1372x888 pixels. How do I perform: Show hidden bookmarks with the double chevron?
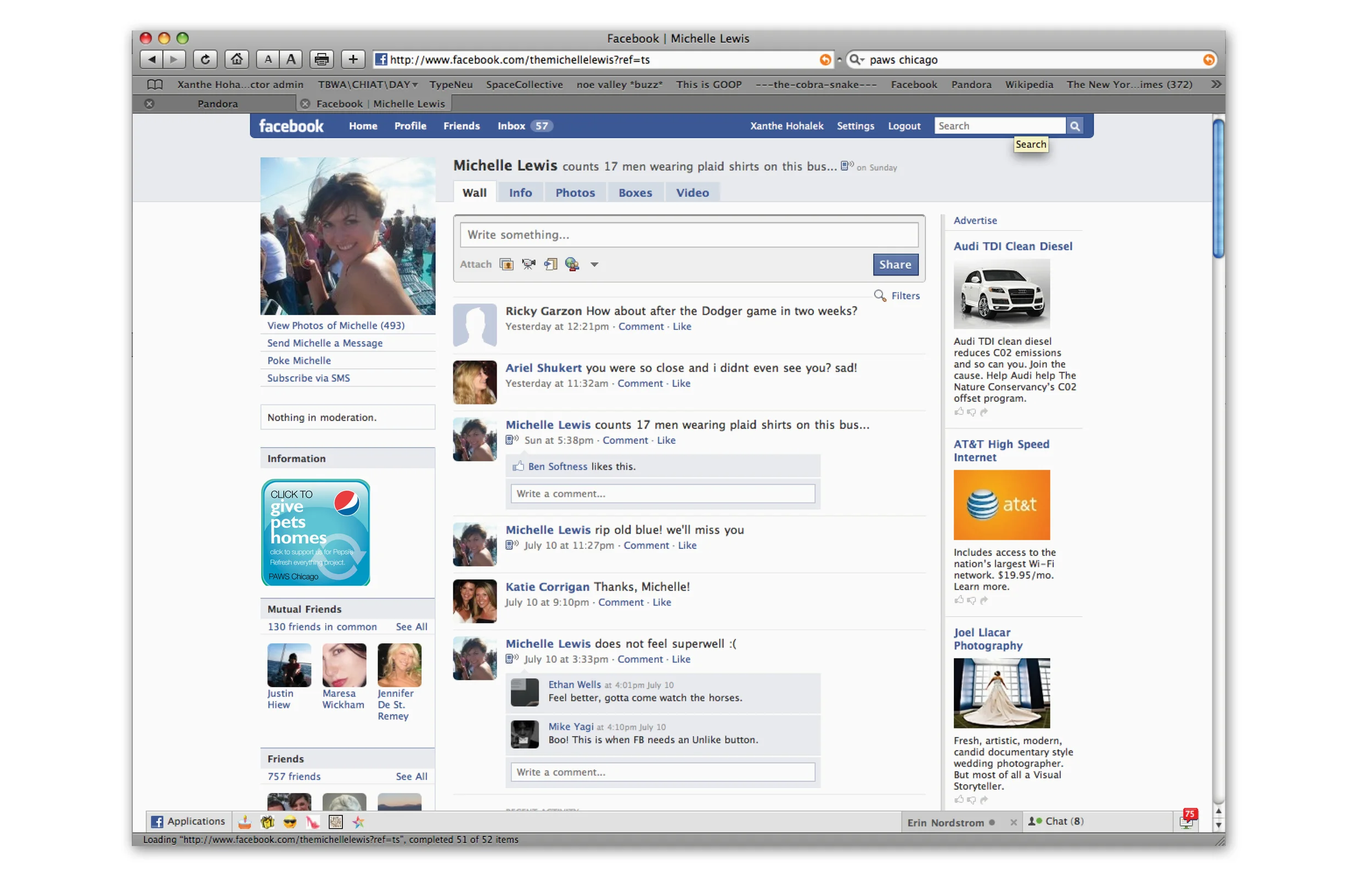pos(1216,85)
